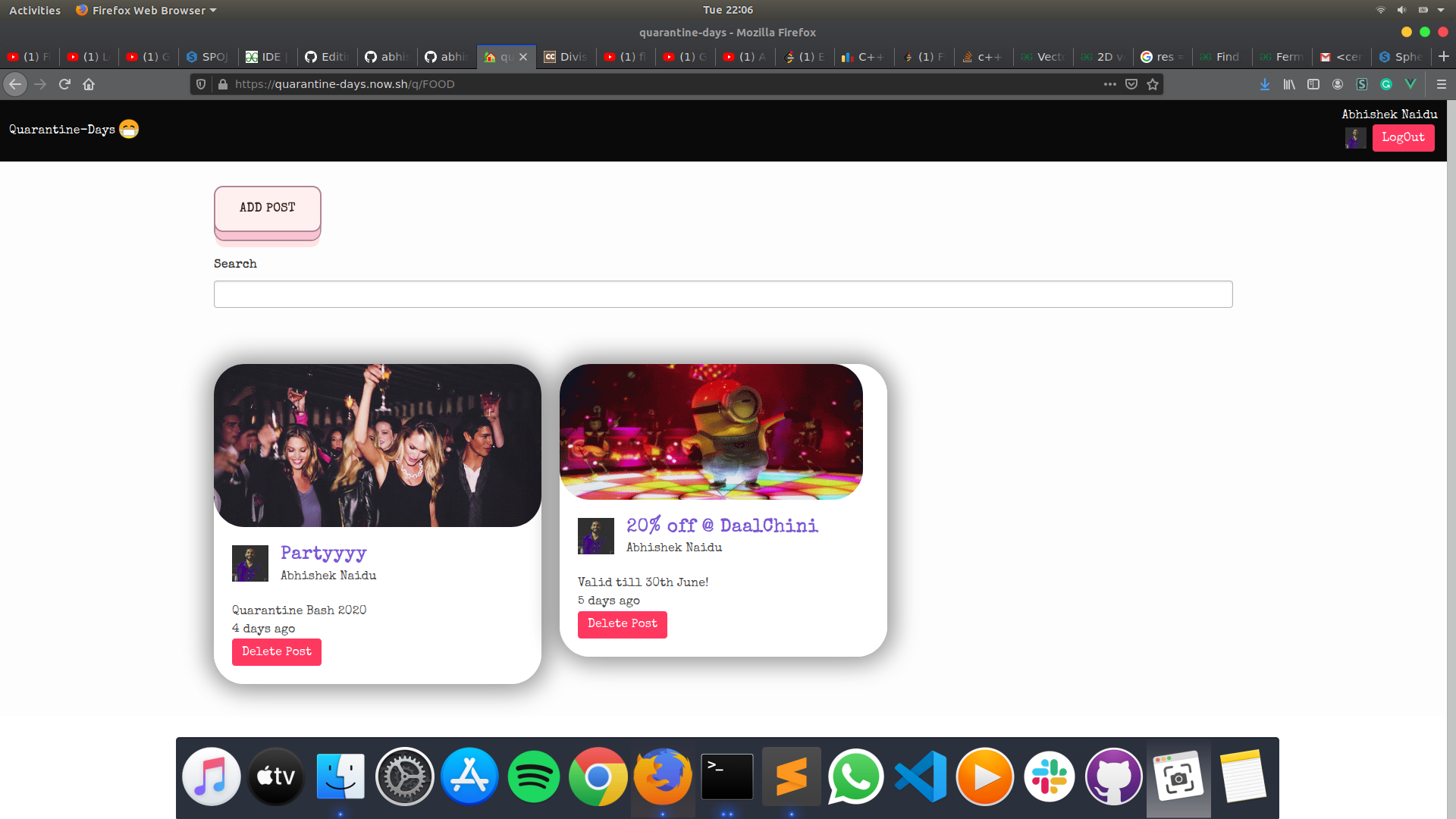Click the Search input field
Screen dimensions: 1456x819
point(723,294)
